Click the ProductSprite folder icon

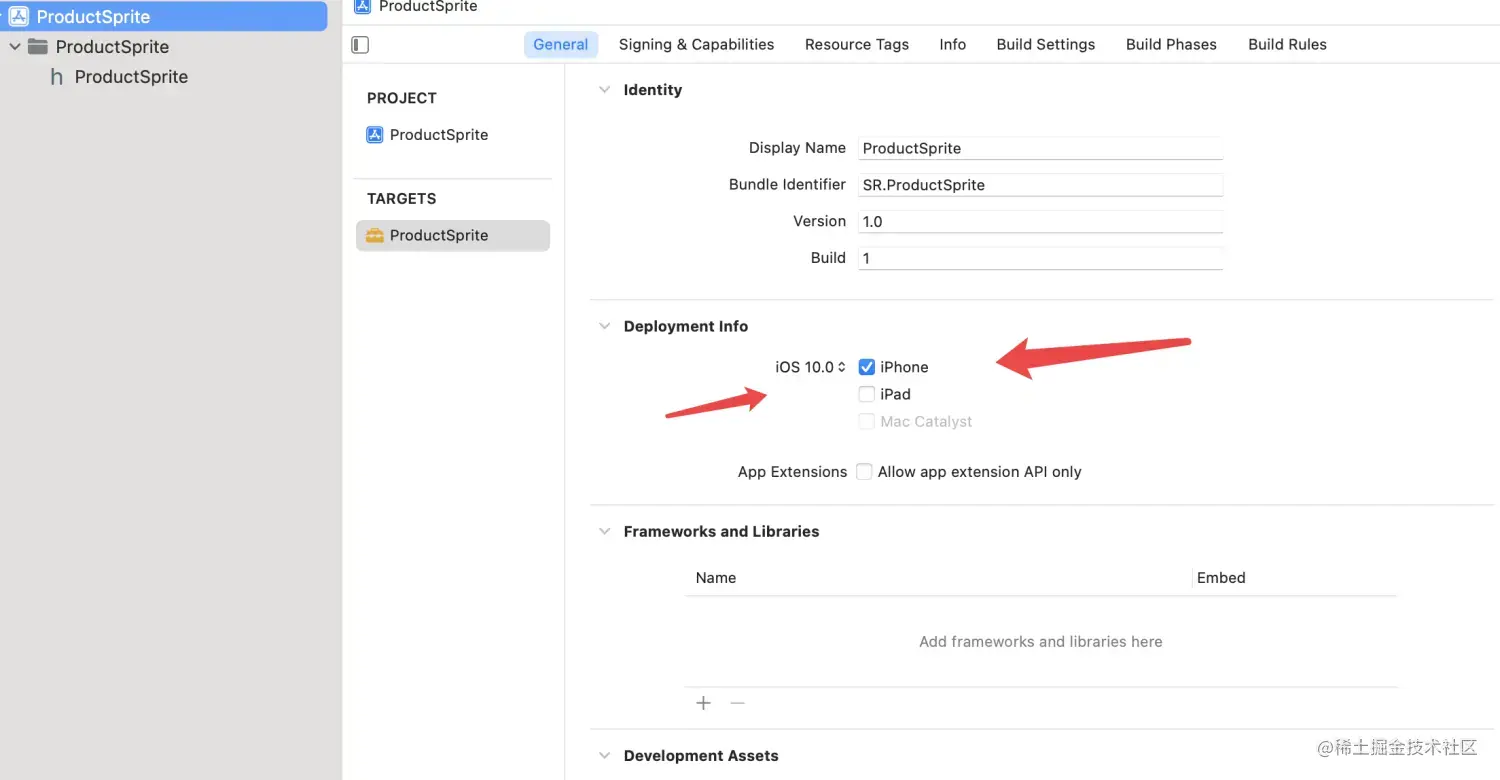pos(38,47)
